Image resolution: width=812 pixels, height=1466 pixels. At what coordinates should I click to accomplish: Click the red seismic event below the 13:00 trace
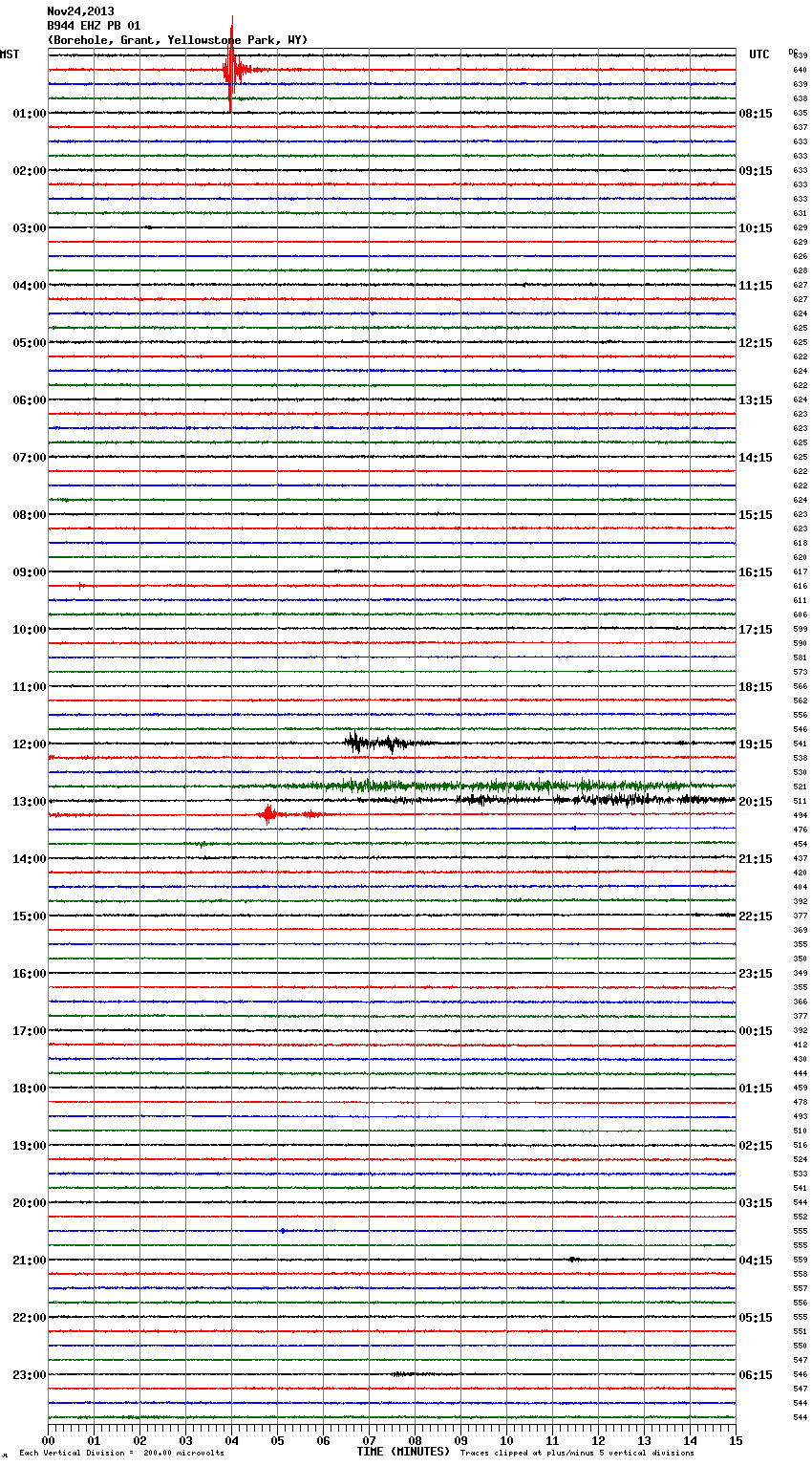pyautogui.click(x=269, y=814)
